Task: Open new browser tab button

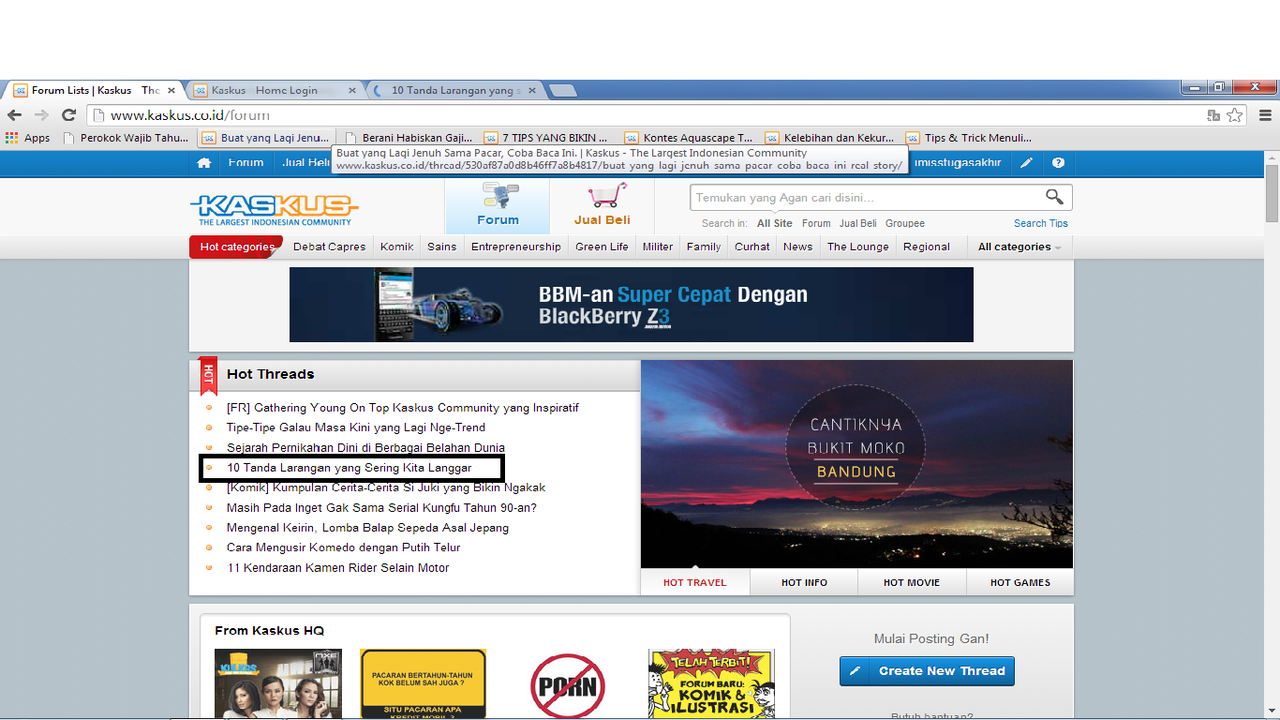Action: [x=562, y=90]
